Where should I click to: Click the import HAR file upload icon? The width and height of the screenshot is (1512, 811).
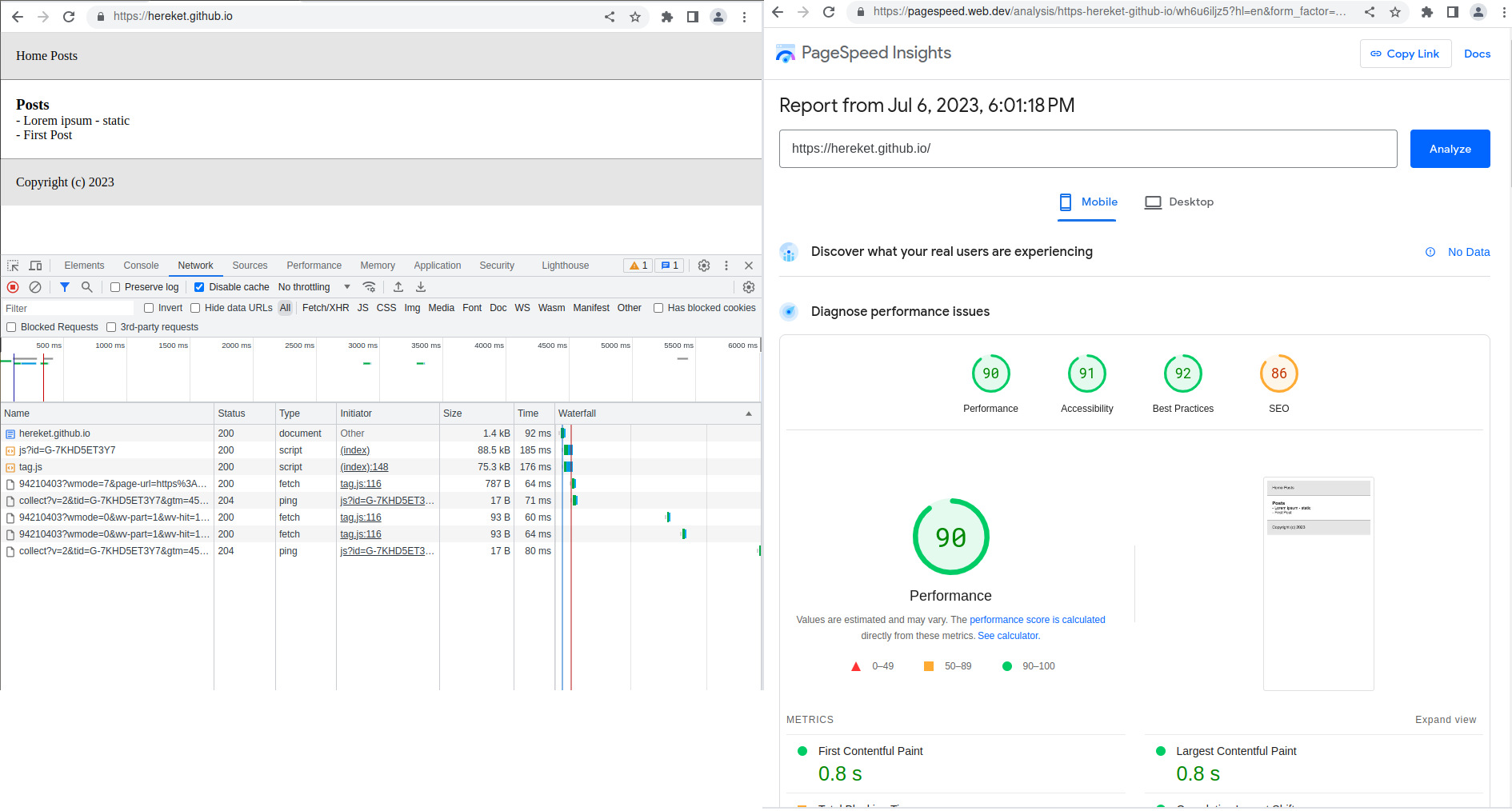(x=398, y=287)
